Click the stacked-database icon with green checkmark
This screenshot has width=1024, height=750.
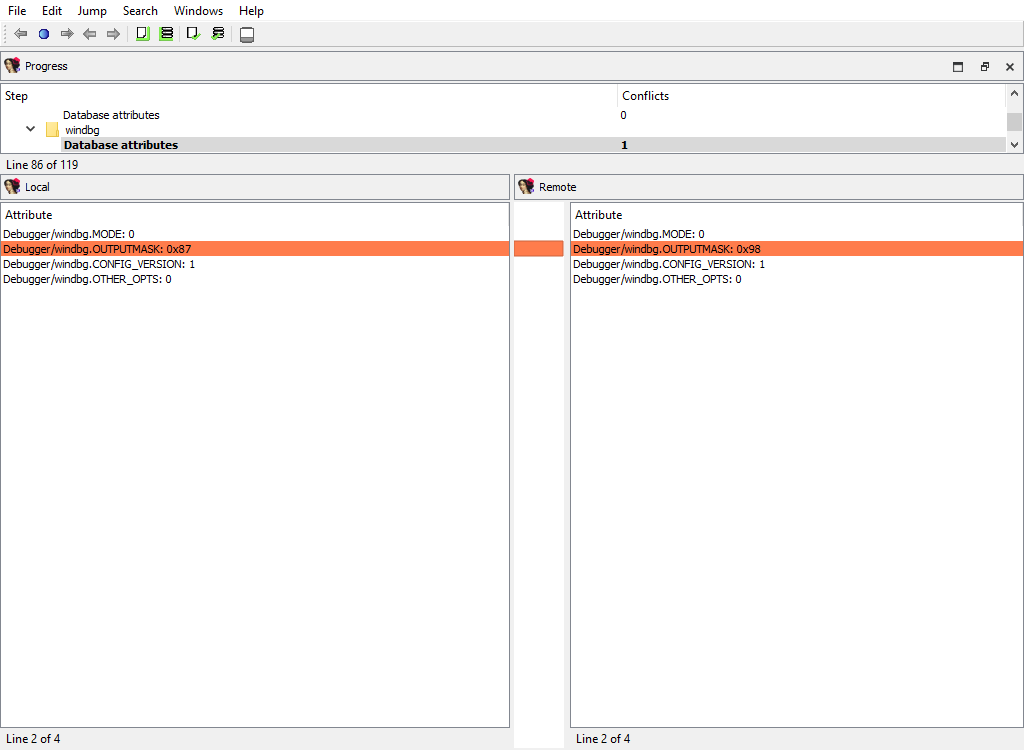[218, 34]
